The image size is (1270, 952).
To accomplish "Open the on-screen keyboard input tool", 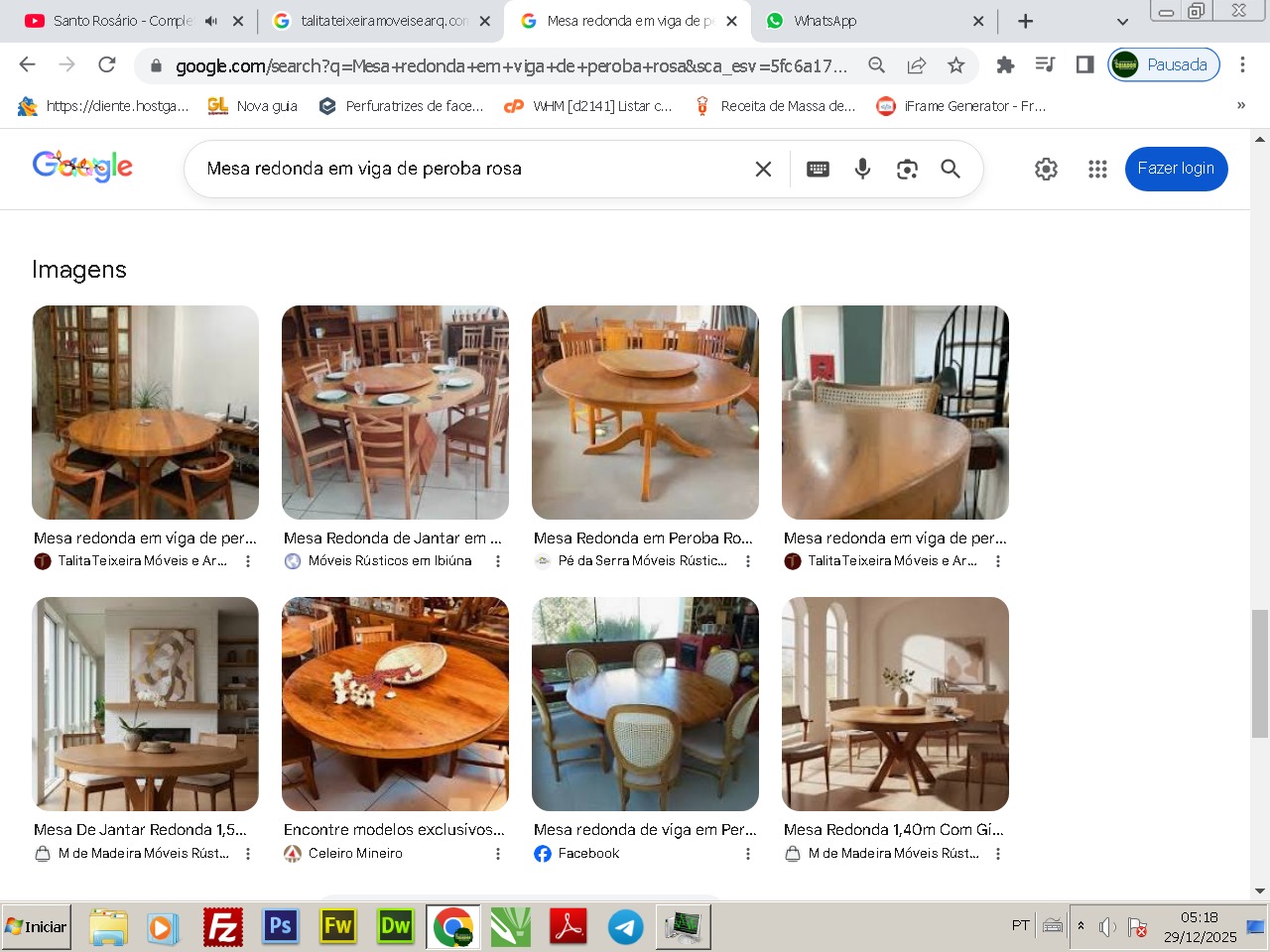I will 818,169.
